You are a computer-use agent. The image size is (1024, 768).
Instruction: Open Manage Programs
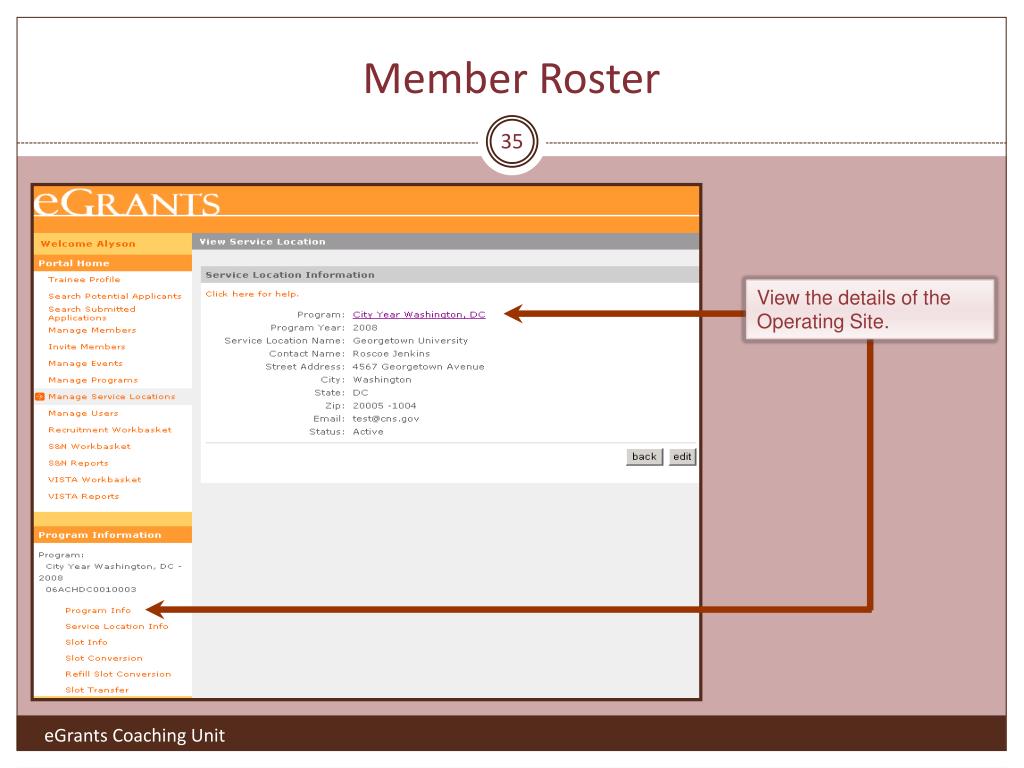pyautogui.click(x=93, y=380)
